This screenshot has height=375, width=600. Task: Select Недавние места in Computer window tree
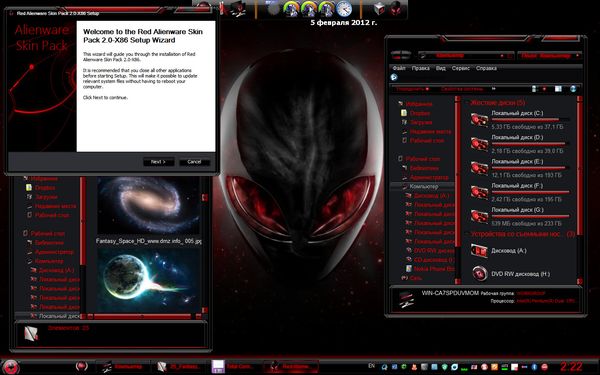coord(430,132)
